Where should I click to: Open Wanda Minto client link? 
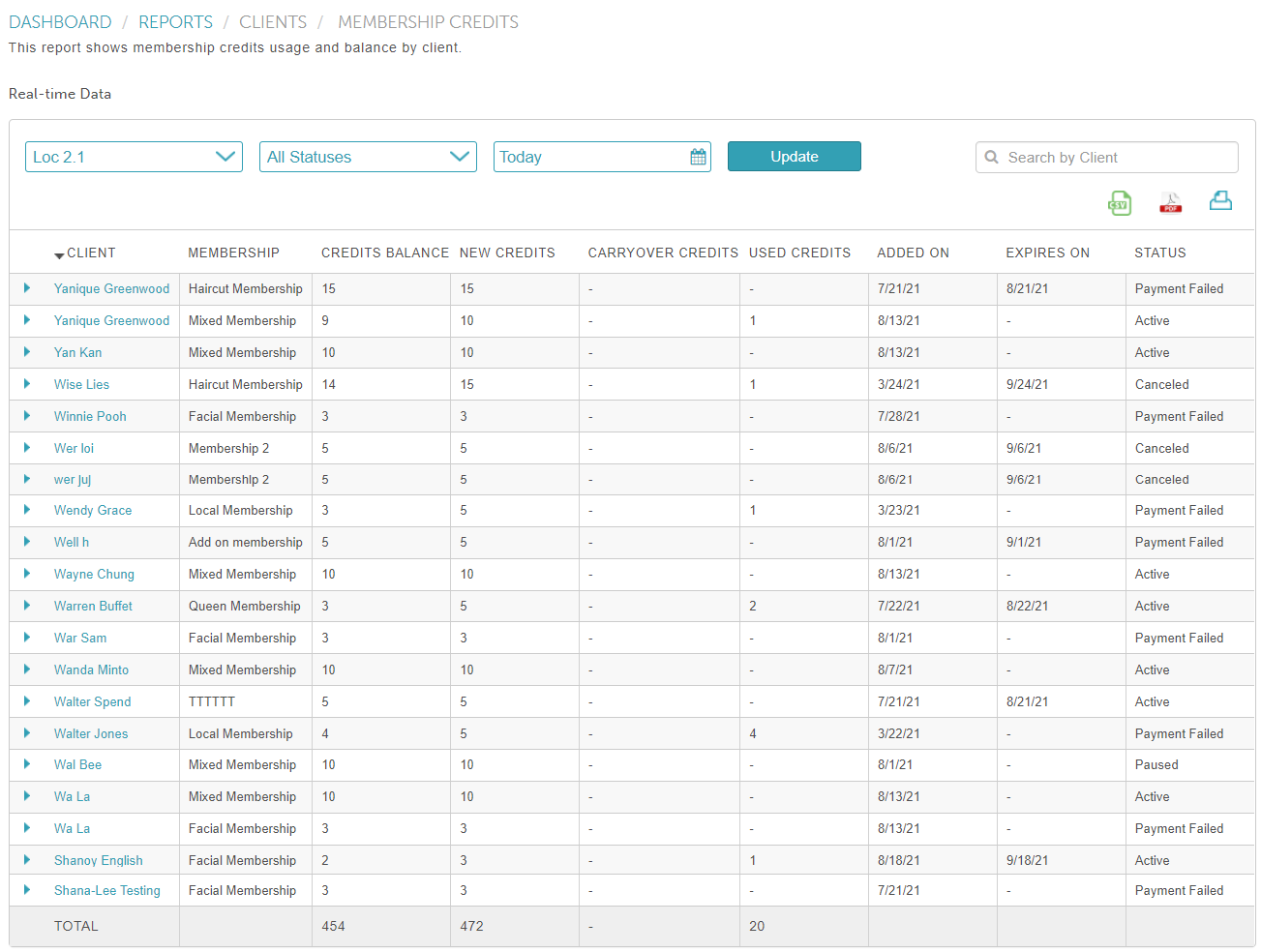tap(91, 669)
